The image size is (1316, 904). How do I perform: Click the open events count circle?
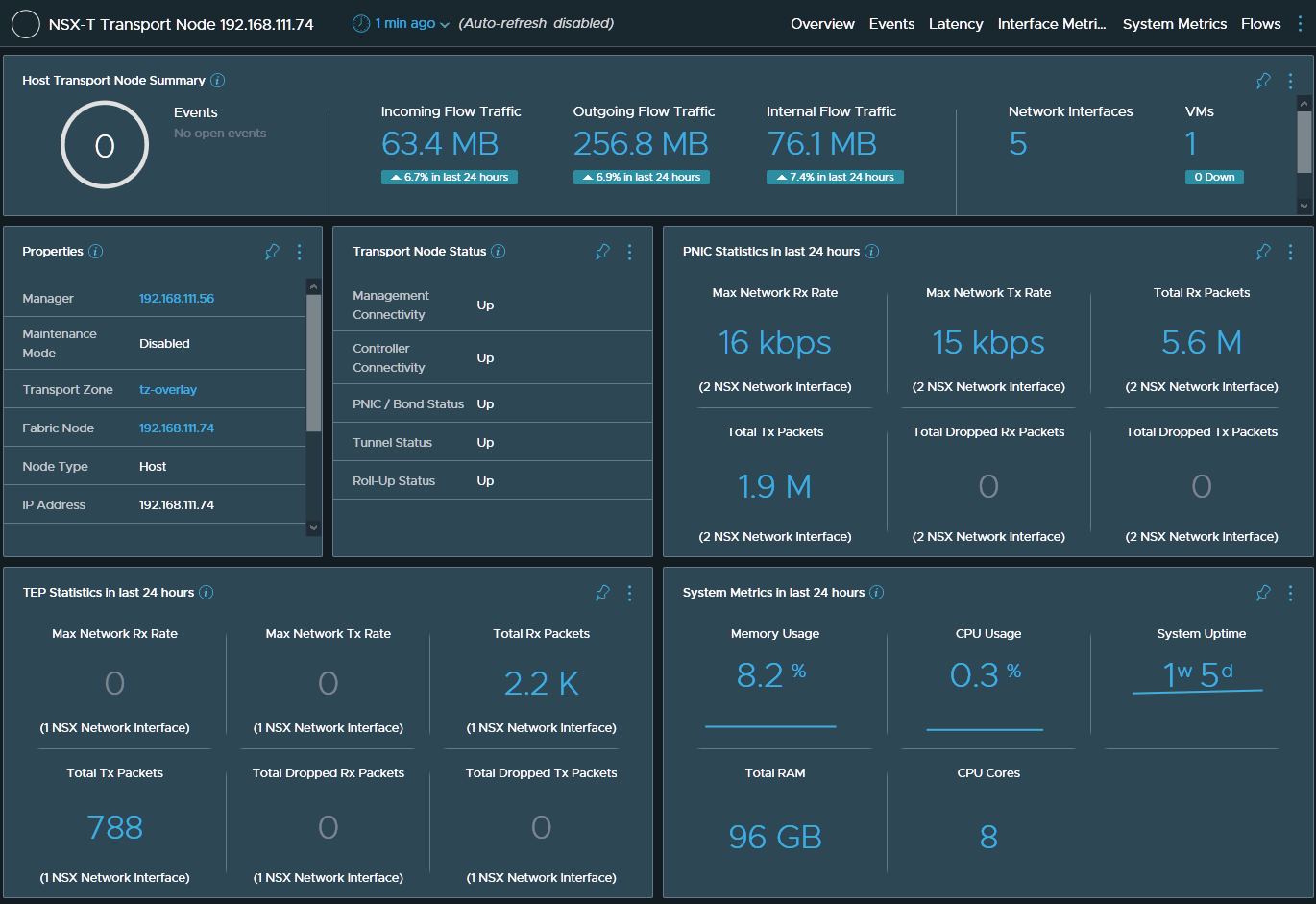(105, 145)
